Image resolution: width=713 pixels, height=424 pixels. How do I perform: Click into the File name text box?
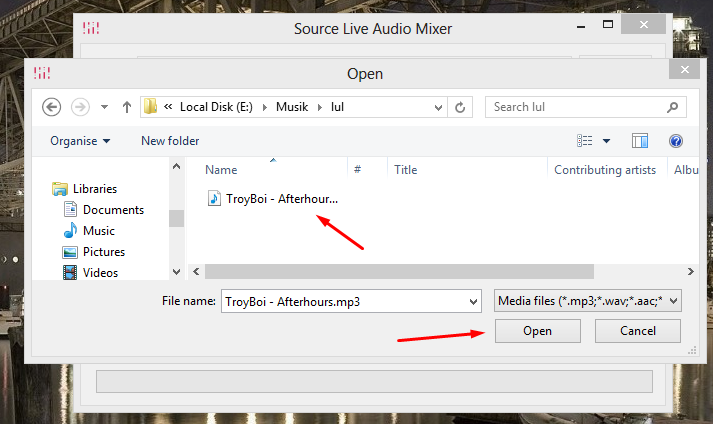344,302
